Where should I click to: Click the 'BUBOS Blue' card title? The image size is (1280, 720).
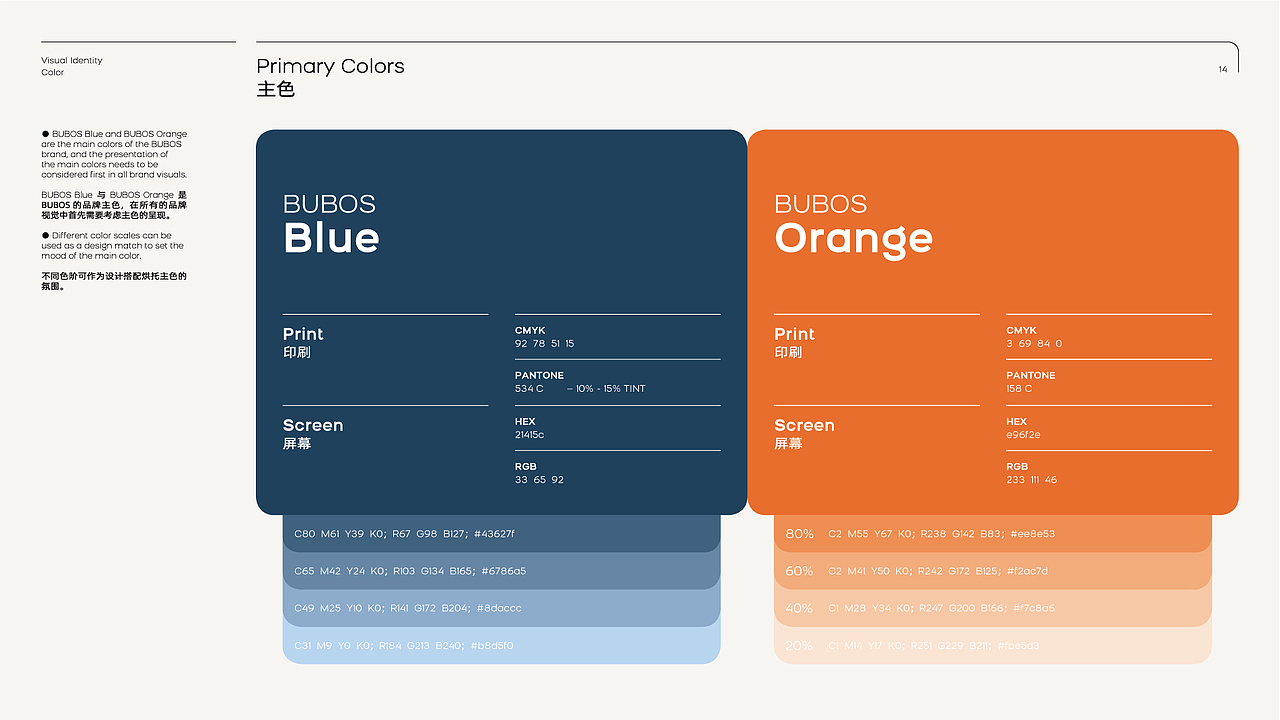[x=331, y=224]
